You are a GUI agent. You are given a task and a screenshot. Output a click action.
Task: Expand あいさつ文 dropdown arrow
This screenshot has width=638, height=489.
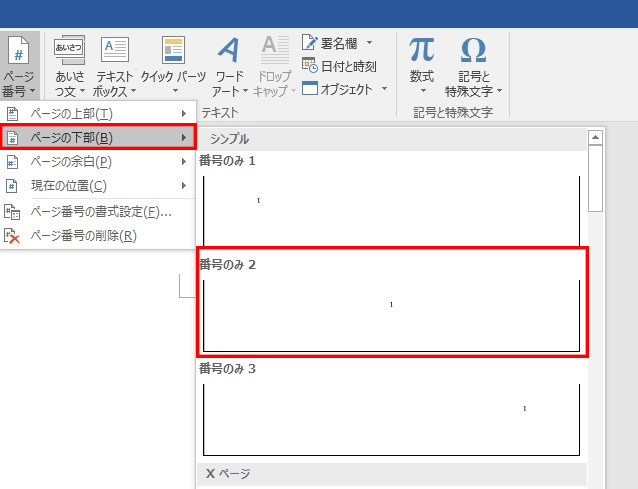click(82, 90)
